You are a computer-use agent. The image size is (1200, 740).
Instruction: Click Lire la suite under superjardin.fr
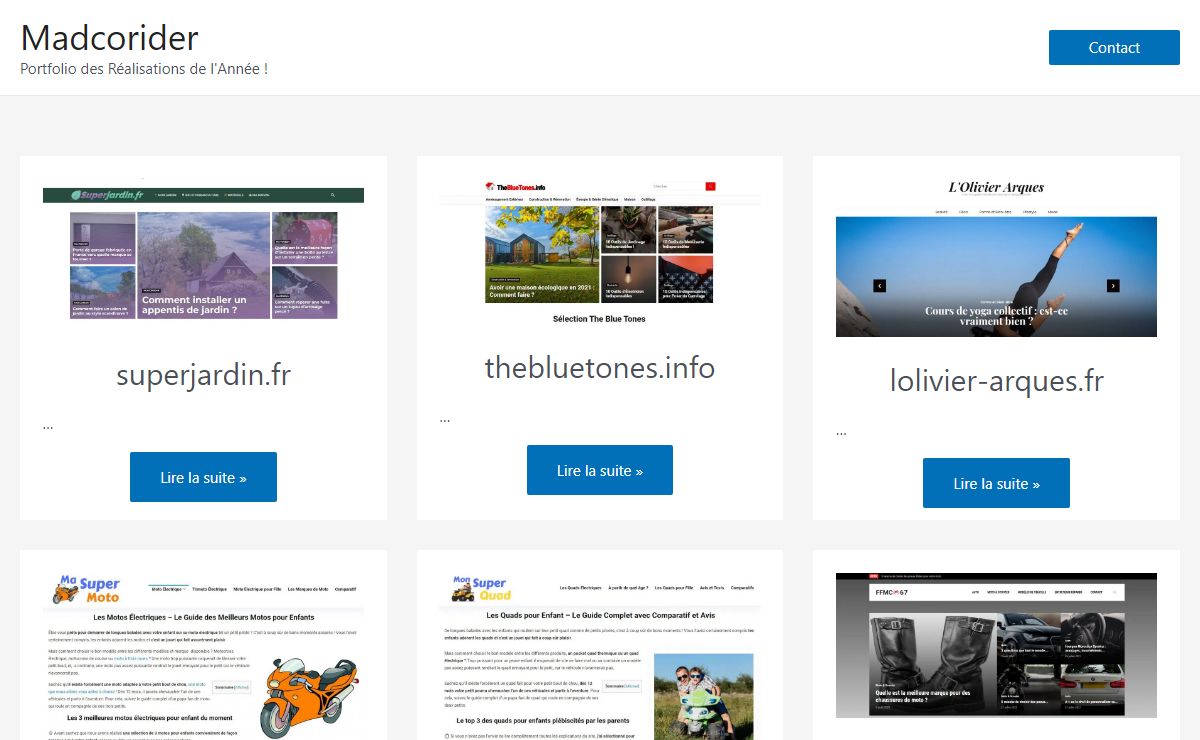203,477
